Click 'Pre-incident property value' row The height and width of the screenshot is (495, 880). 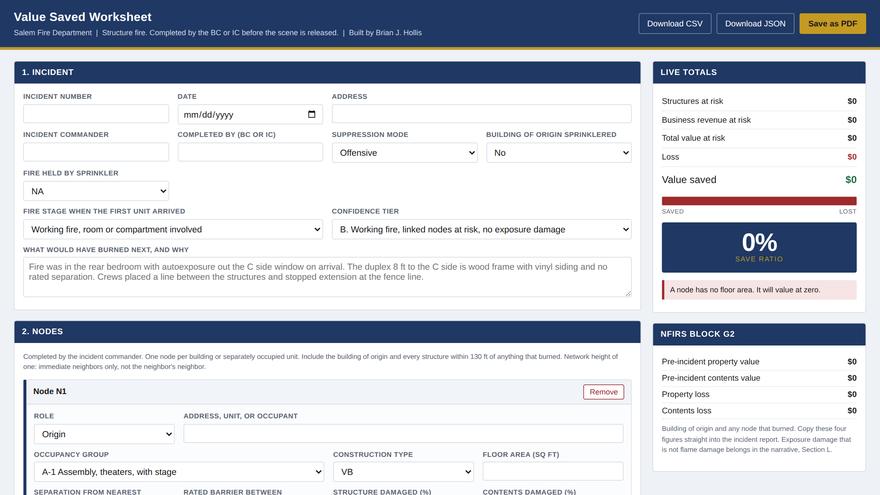759,361
